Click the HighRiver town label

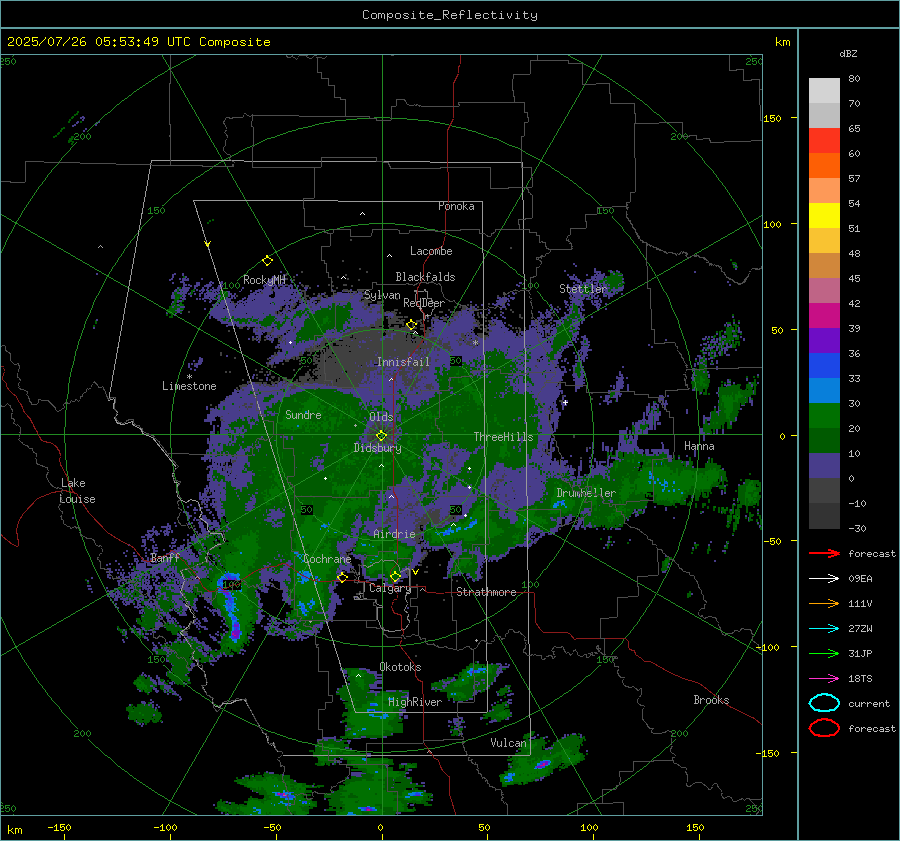415,702
